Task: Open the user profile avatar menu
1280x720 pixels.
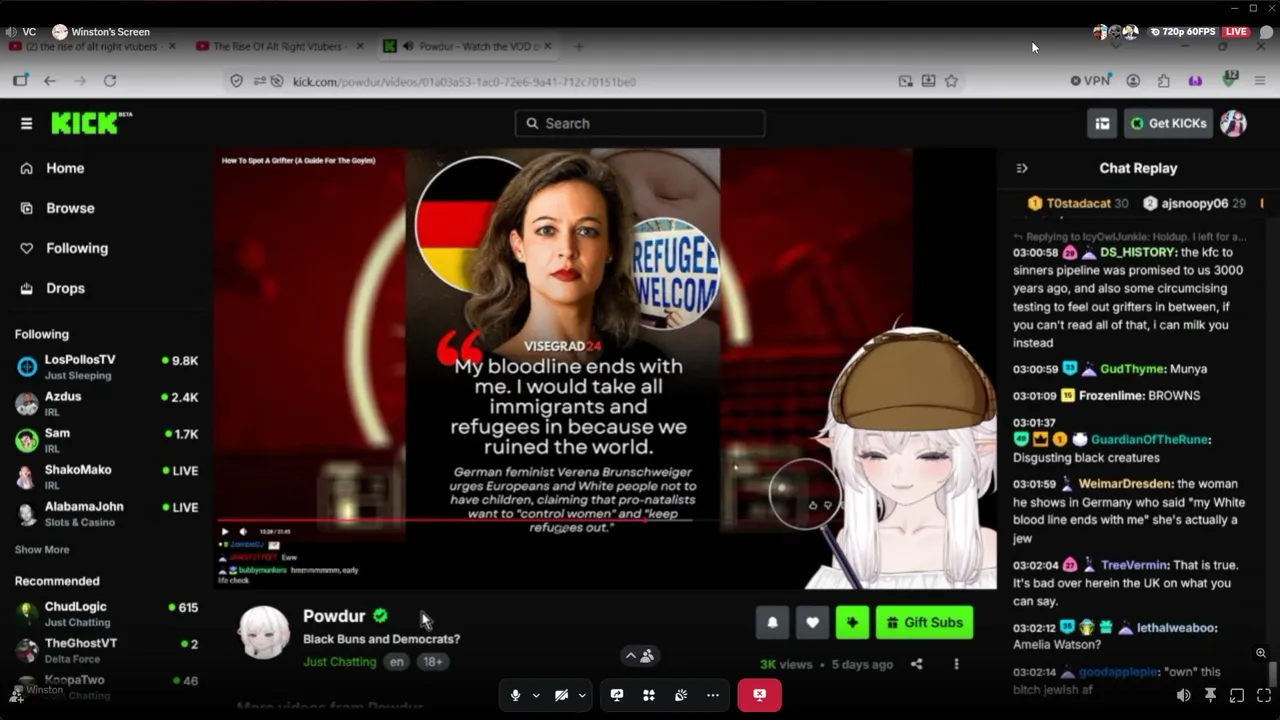Action: point(1233,123)
